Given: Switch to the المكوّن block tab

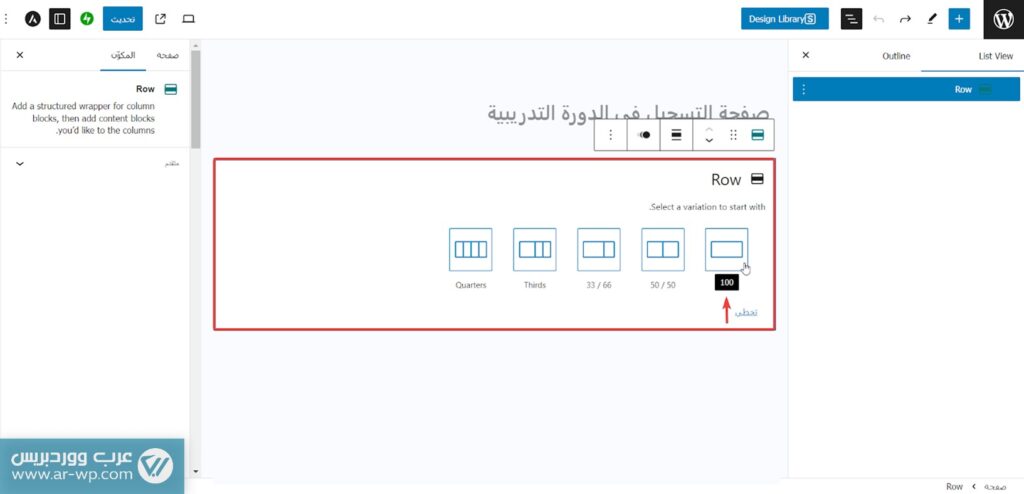Looking at the screenshot, I should [123, 55].
